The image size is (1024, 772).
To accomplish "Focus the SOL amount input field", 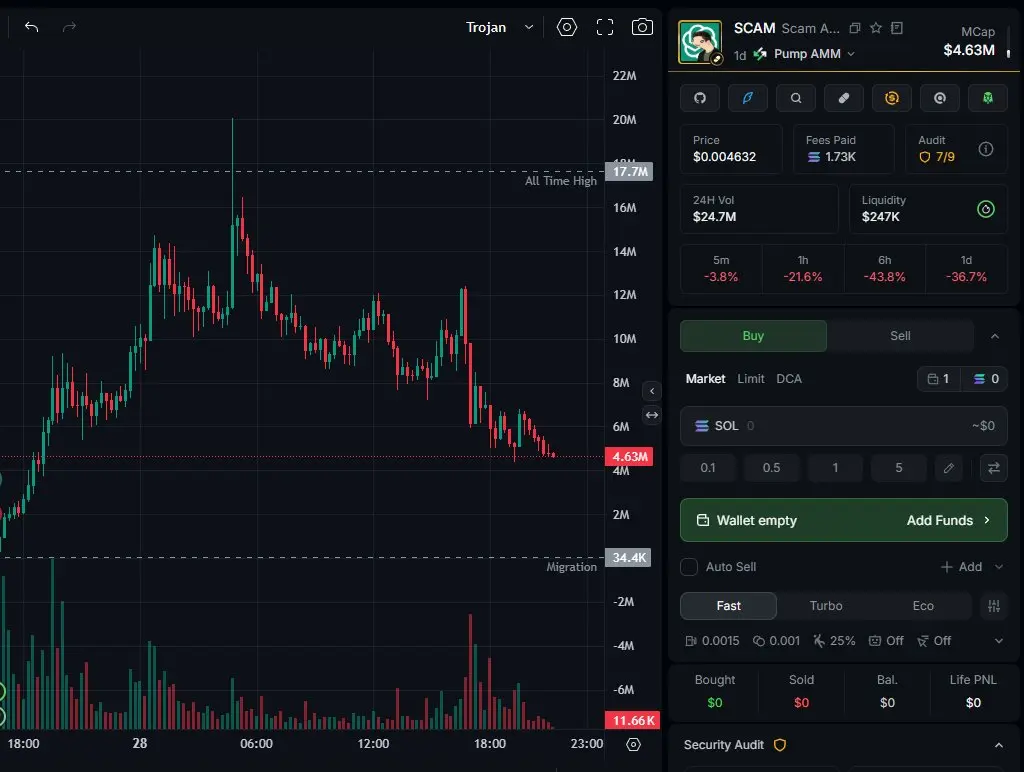I will (844, 426).
